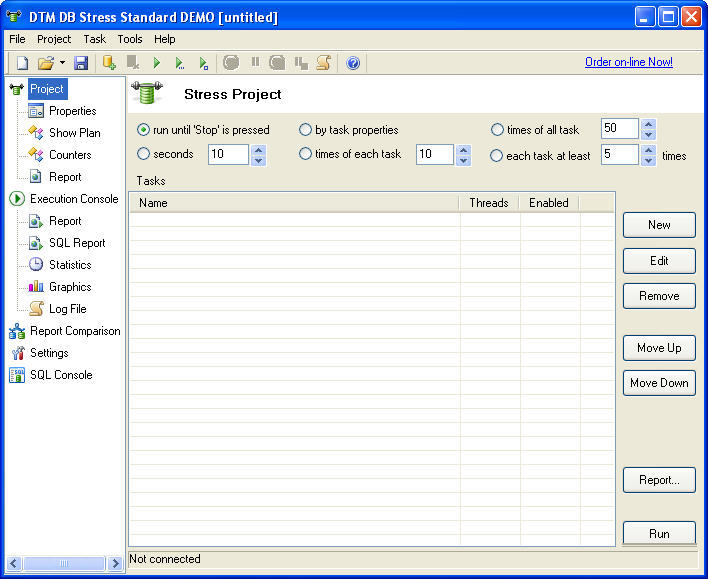
Task: Open the File menu
Action: point(17,39)
